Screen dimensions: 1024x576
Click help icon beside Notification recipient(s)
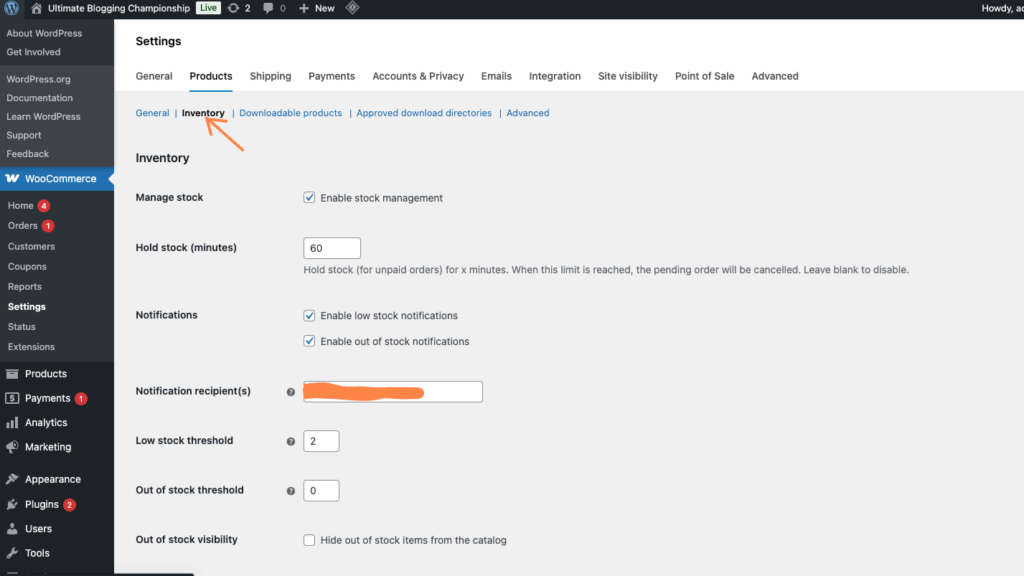291,392
